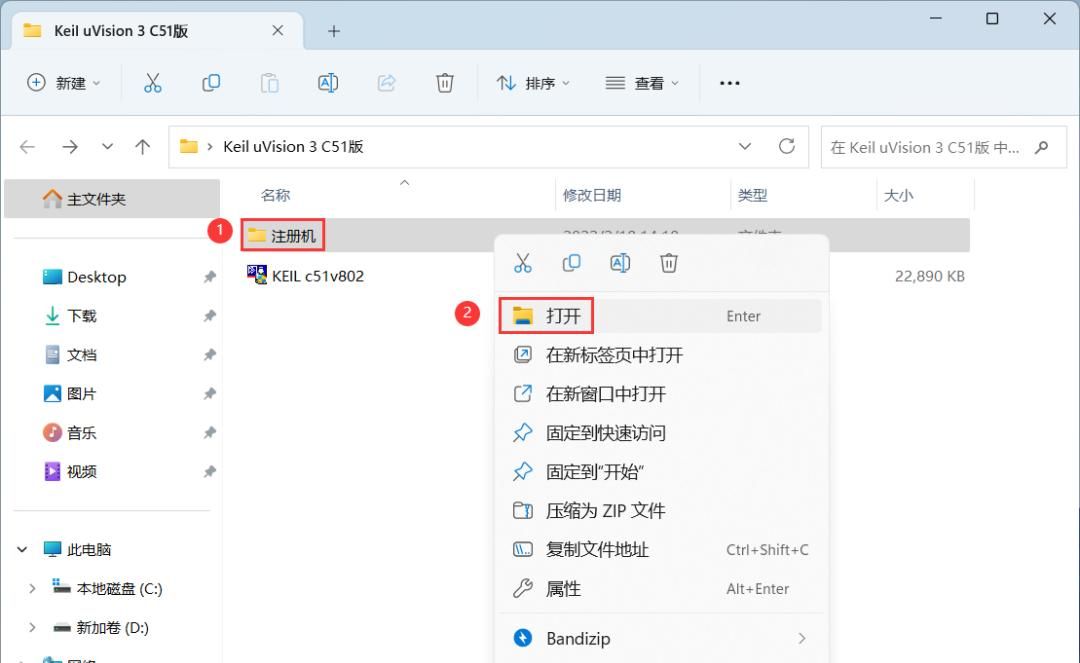Pin 注册机 to Start menu
The height and width of the screenshot is (663, 1080).
point(594,471)
